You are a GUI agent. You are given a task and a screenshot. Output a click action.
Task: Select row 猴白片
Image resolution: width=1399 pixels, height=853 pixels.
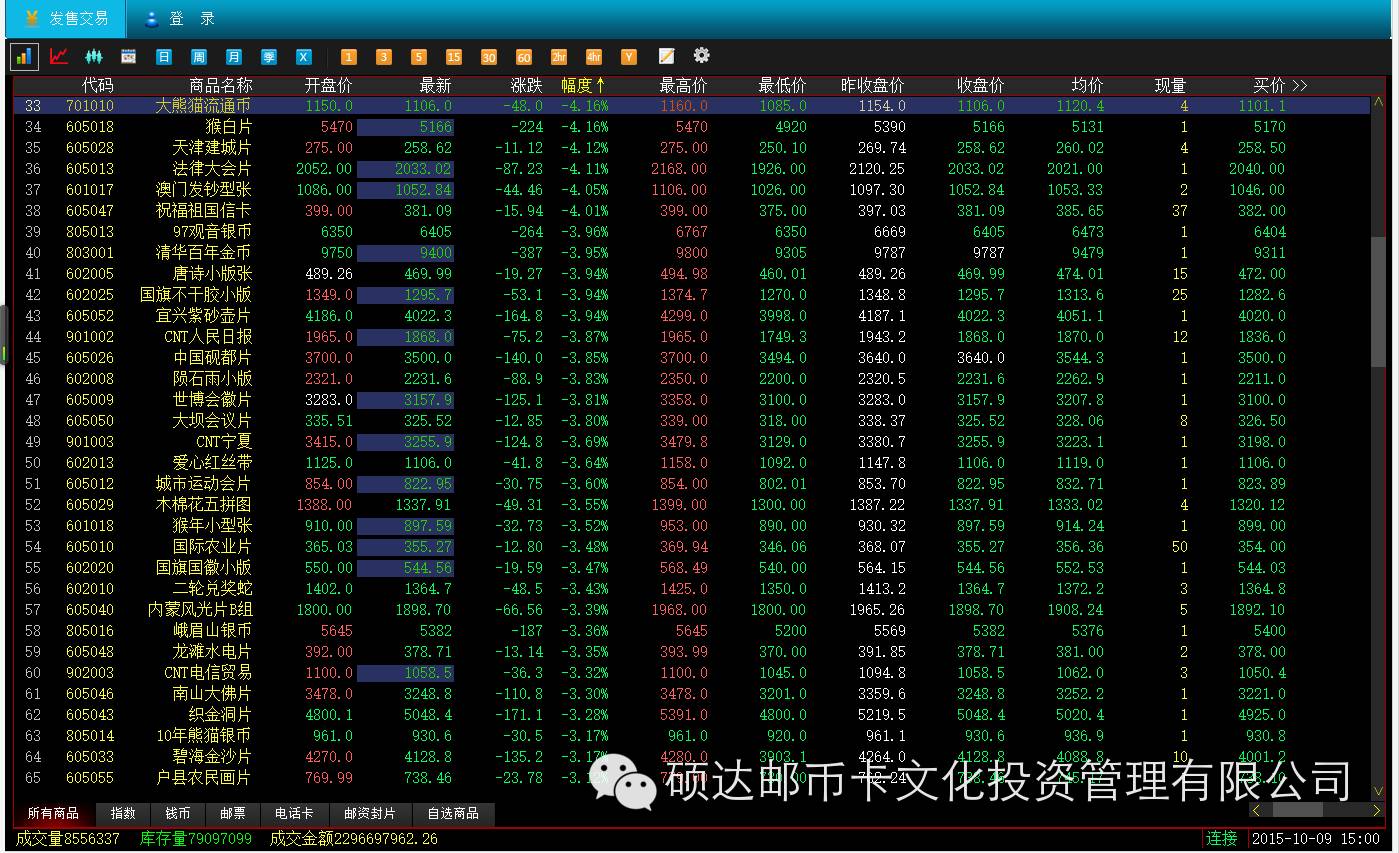[x=691, y=127]
